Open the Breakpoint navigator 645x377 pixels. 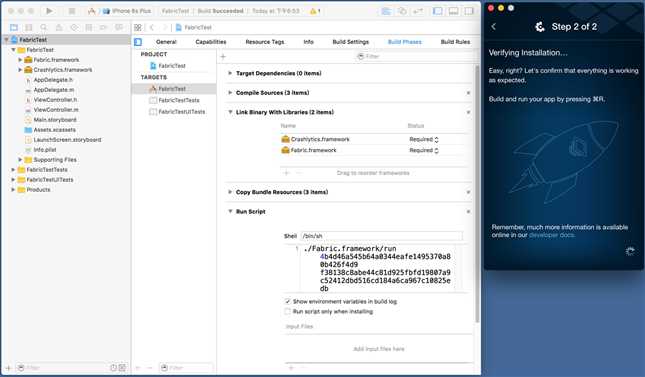coord(104,28)
